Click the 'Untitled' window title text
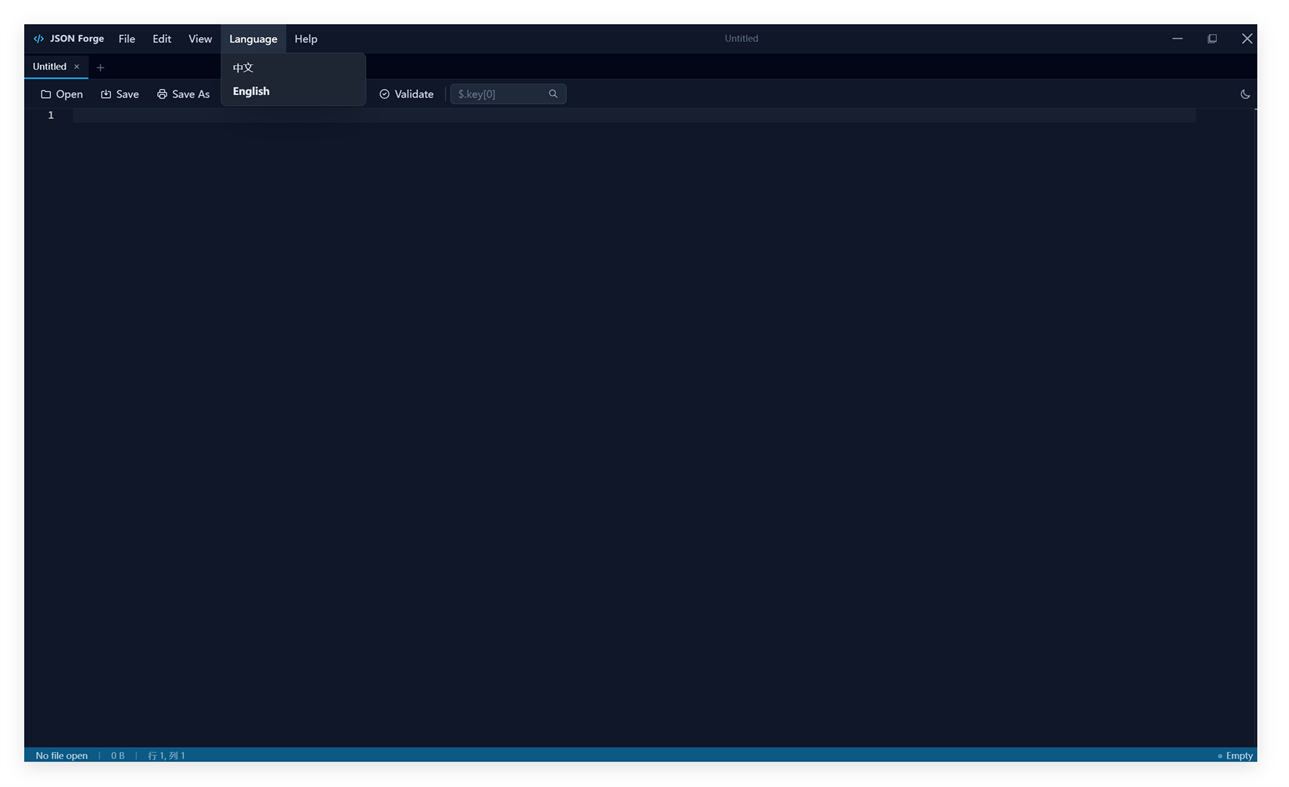Screen dimensions: 1289x787 (741, 39)
